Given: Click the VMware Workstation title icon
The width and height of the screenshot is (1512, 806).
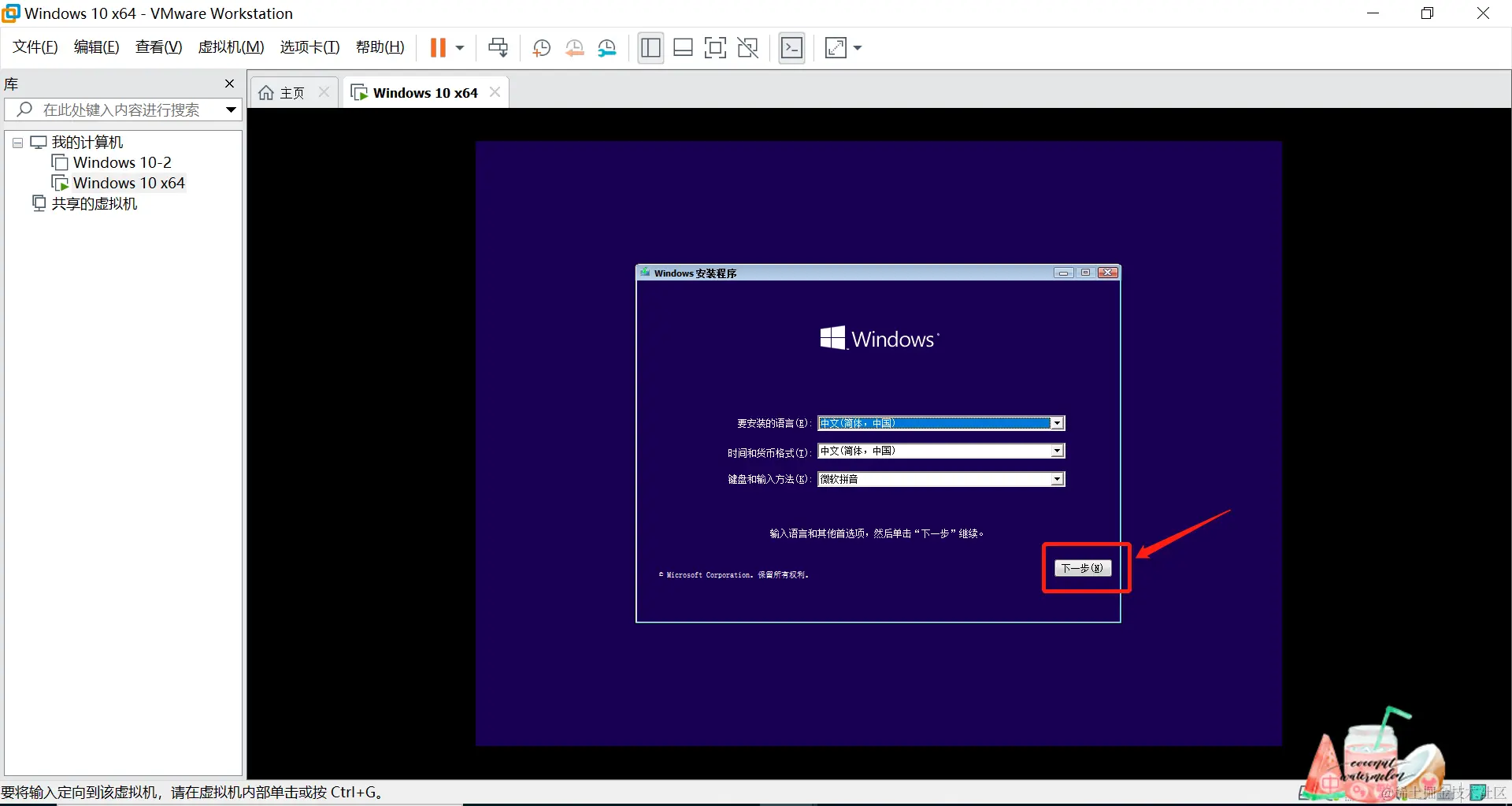Looking at the screenshot, I should coord(11,13).
